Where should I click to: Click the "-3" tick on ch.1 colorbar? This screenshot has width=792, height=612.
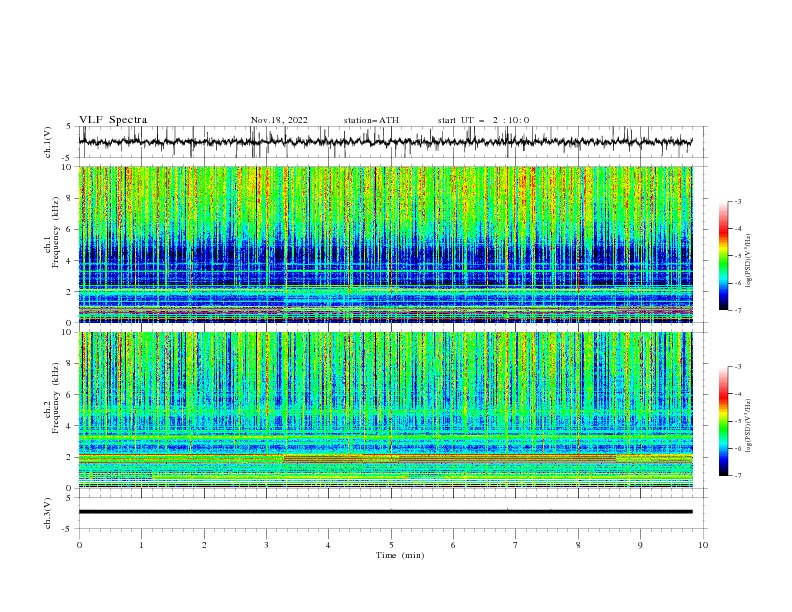737,201
